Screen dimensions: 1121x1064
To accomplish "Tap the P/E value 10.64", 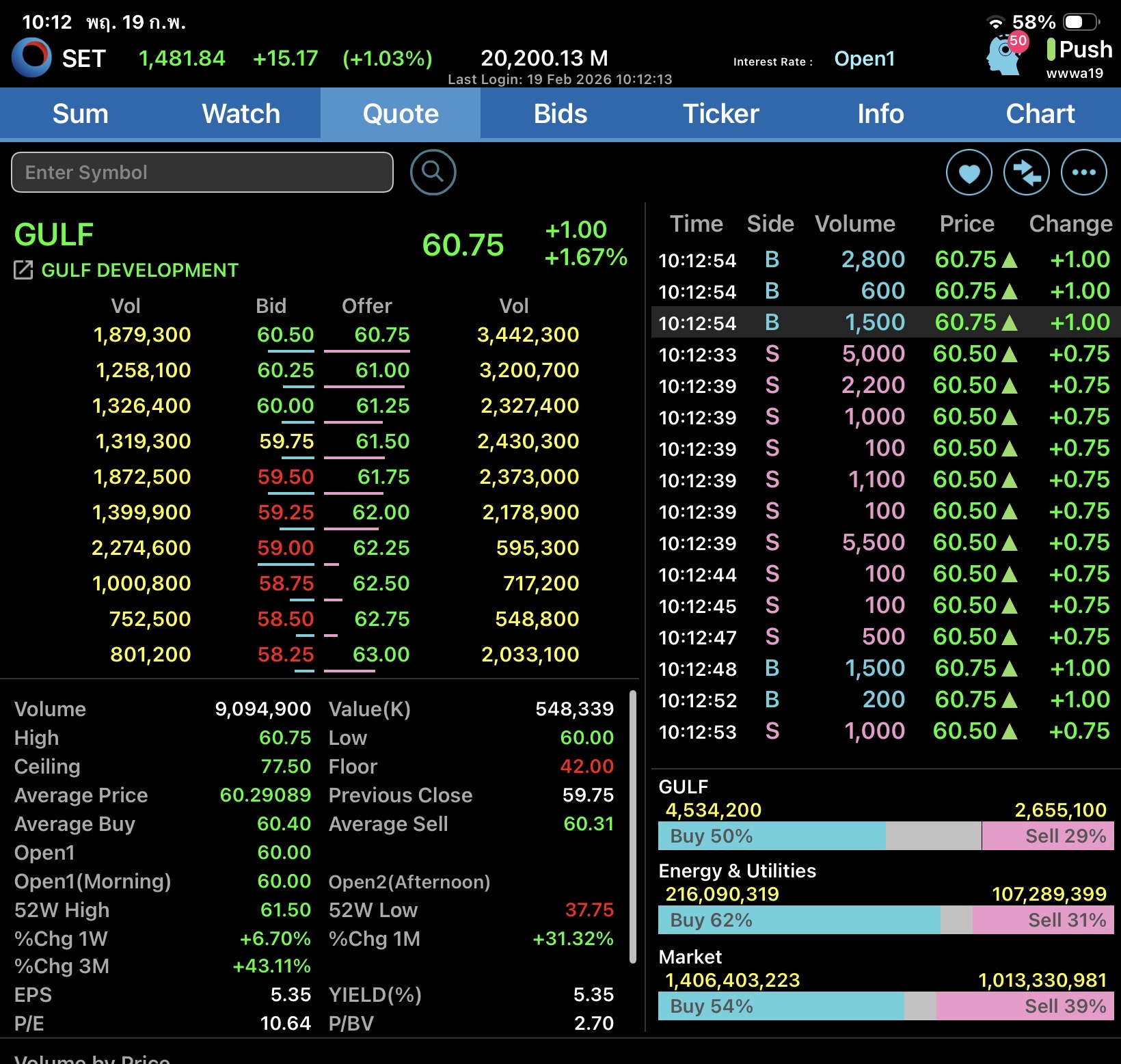I will [x=286, y=1024].
